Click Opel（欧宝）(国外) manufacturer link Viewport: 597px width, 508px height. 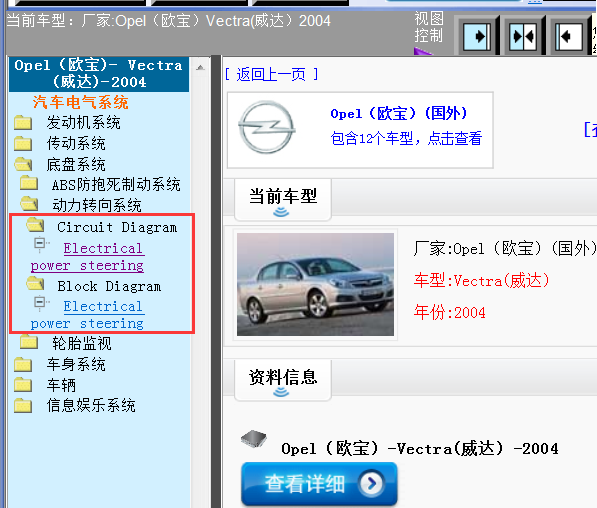pos(399,113)
